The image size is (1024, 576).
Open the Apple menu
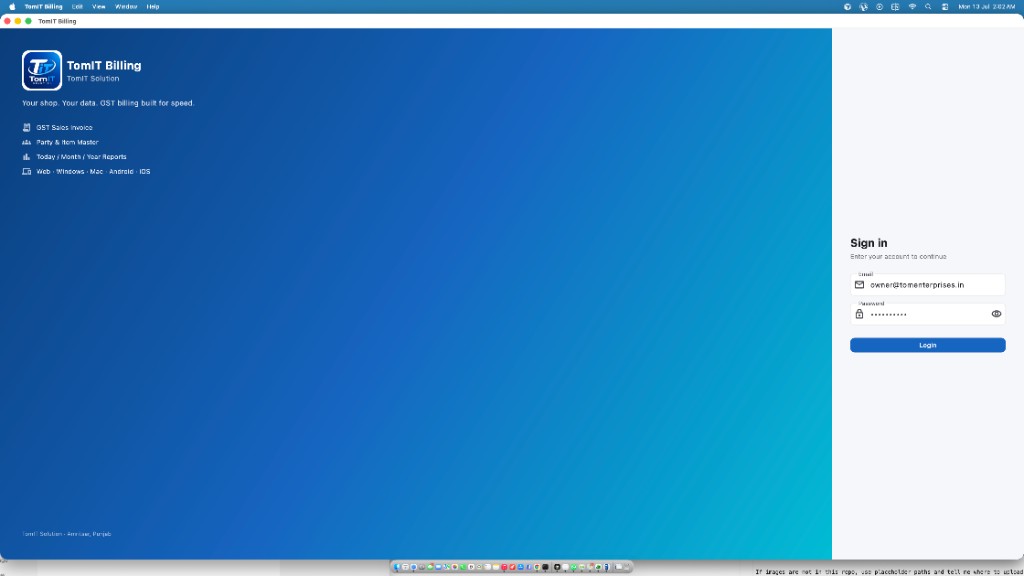tap(12, 7)
